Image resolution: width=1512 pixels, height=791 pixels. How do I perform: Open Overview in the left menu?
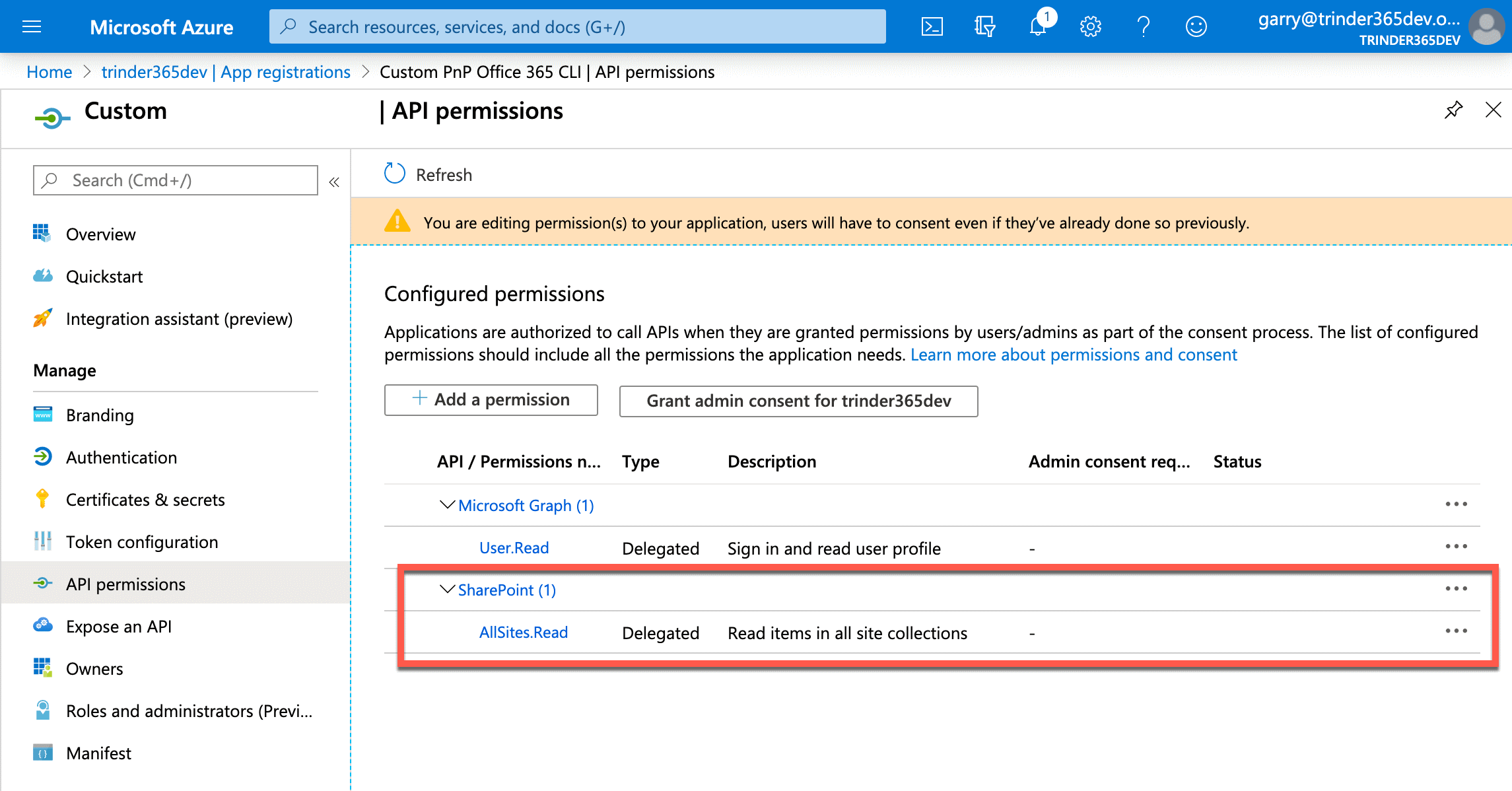coord(101,234)
